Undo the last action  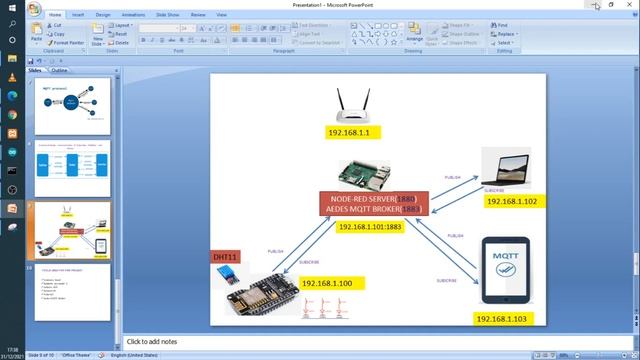(x=40, y=61)
